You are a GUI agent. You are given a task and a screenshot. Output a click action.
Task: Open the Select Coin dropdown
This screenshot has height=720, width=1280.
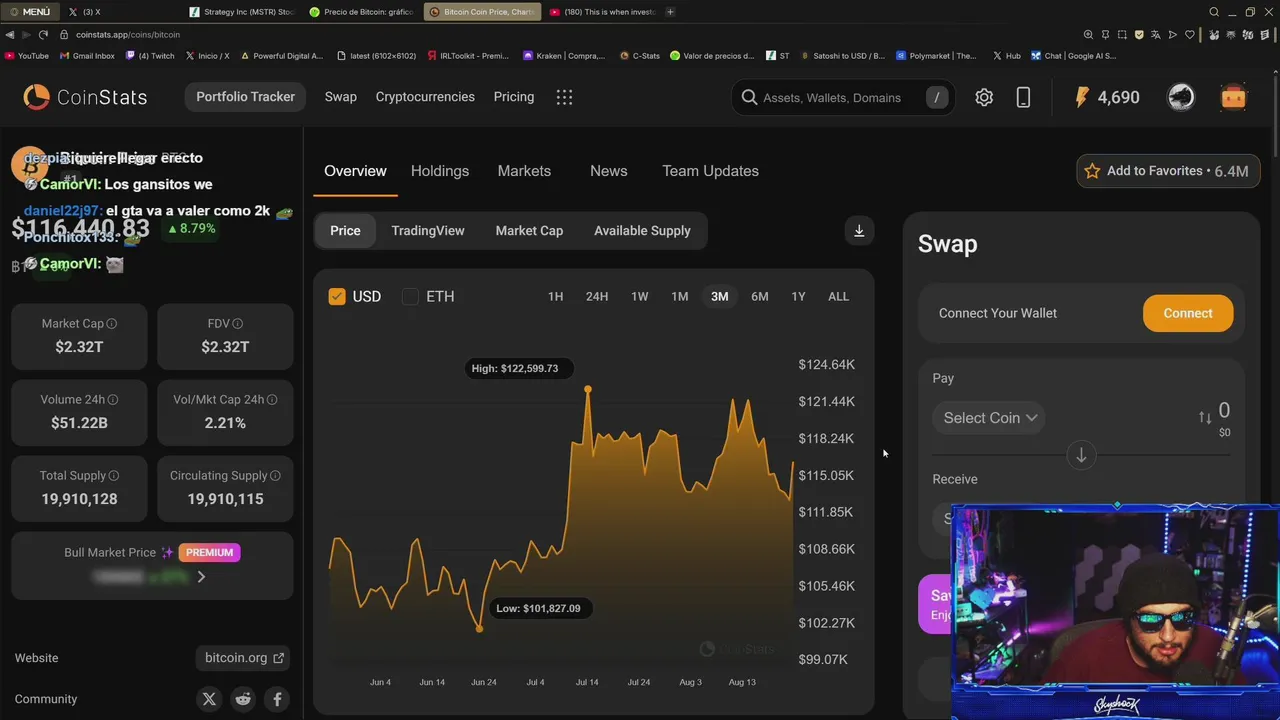pos(989,418)
